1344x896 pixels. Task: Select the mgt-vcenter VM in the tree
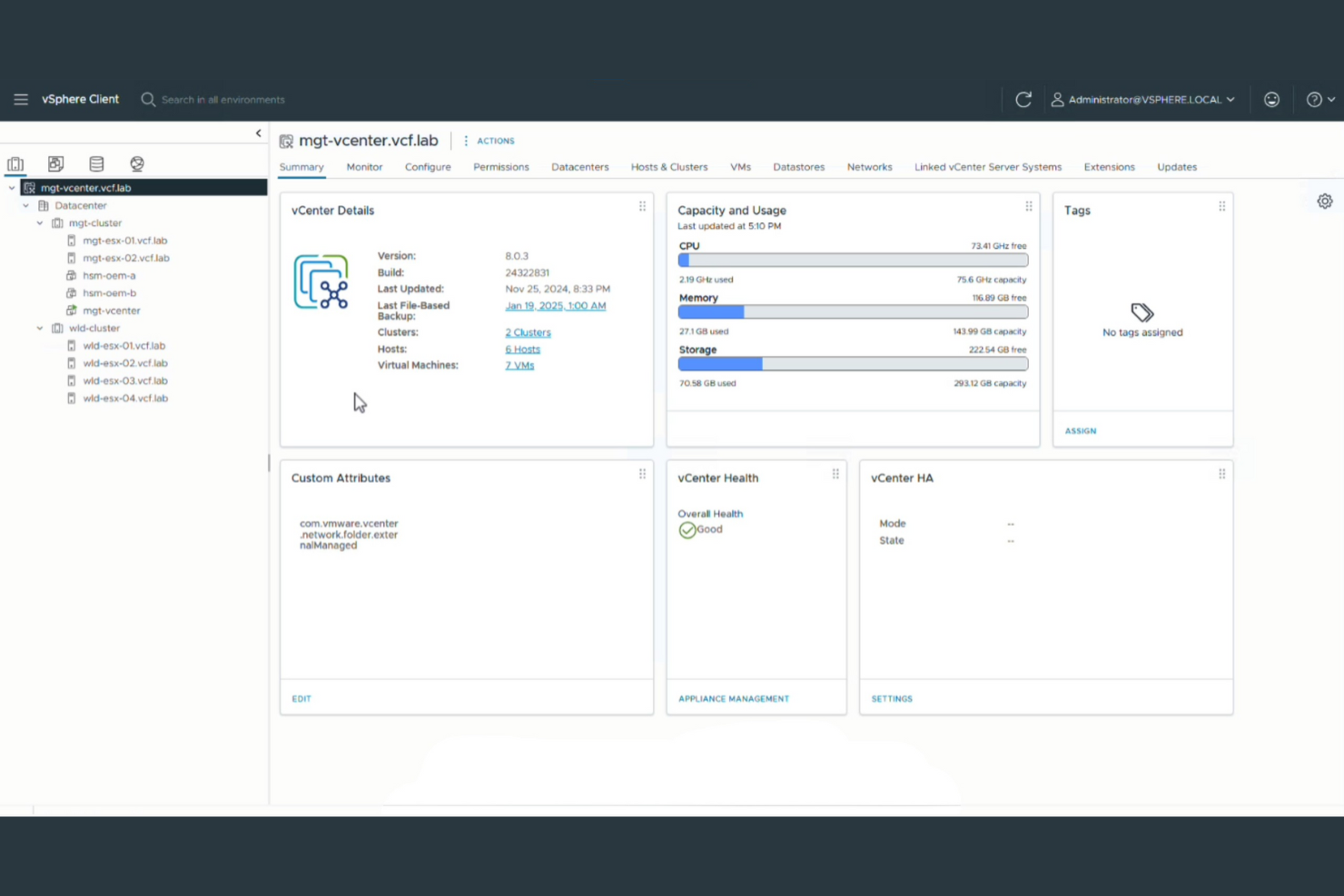pos(111,310)
